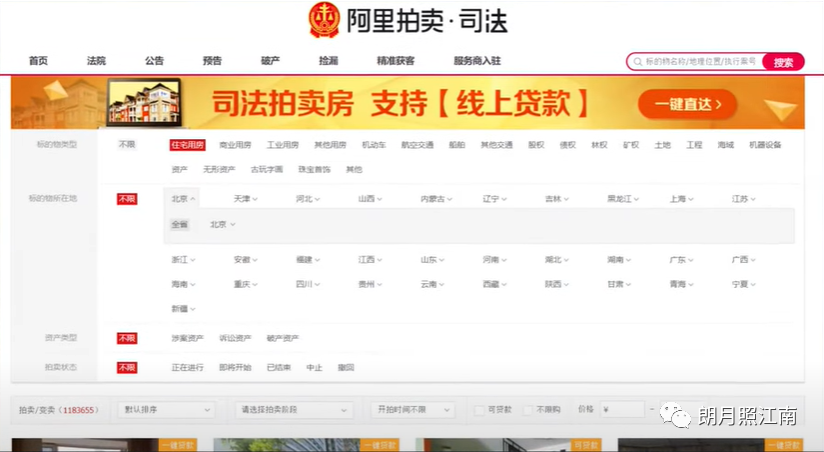Screen dimensions: 824x452
Task: Open the 请选择拍卖阶段 dropdown
Action: 294,409
